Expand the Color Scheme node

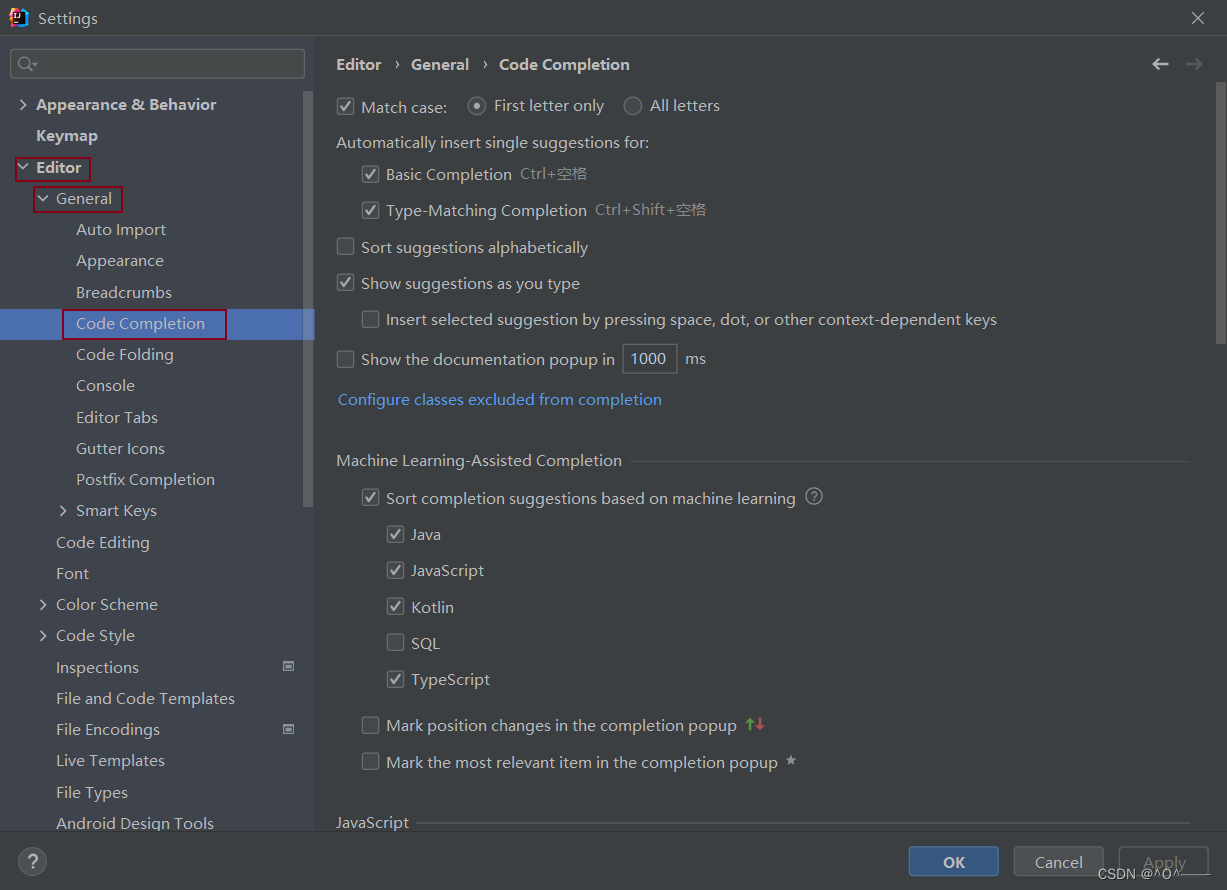point(43,604)
